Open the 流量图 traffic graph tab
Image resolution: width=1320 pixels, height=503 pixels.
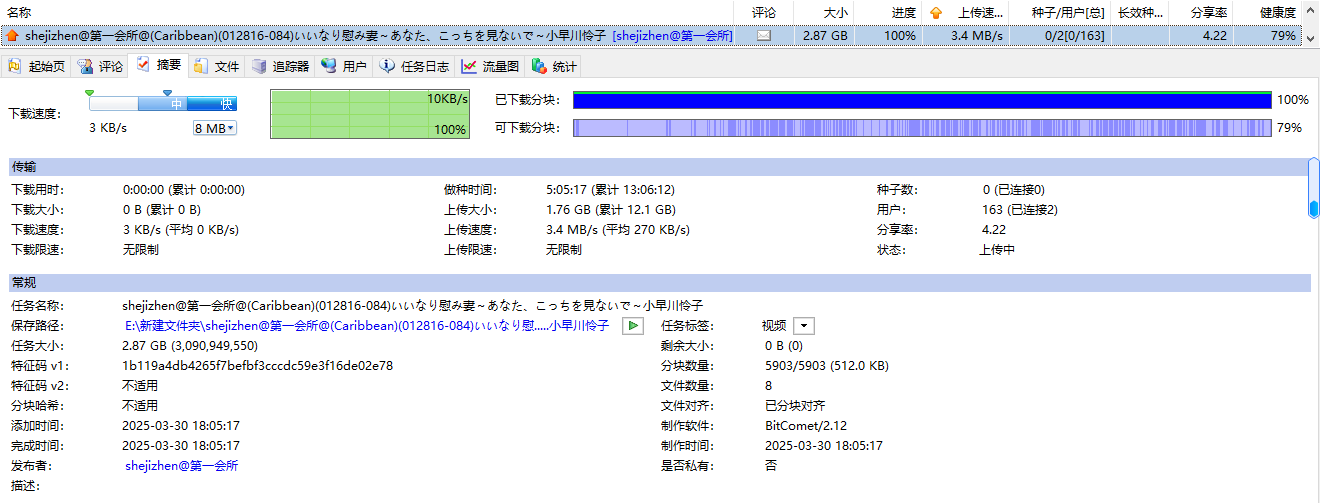[x=491, y=67]
